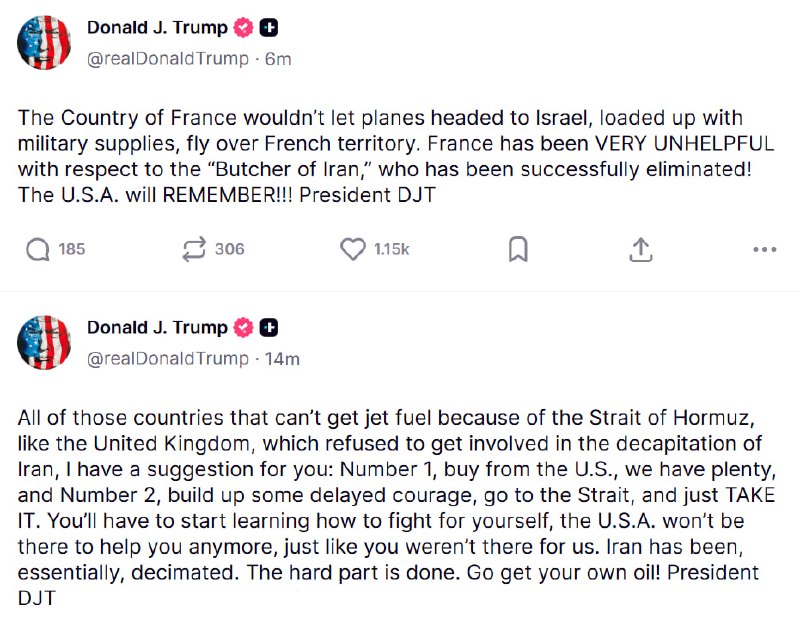ReTruth the post about France
Image resolution: width=800 pixels, height=625 pixels.
(194, 249)
